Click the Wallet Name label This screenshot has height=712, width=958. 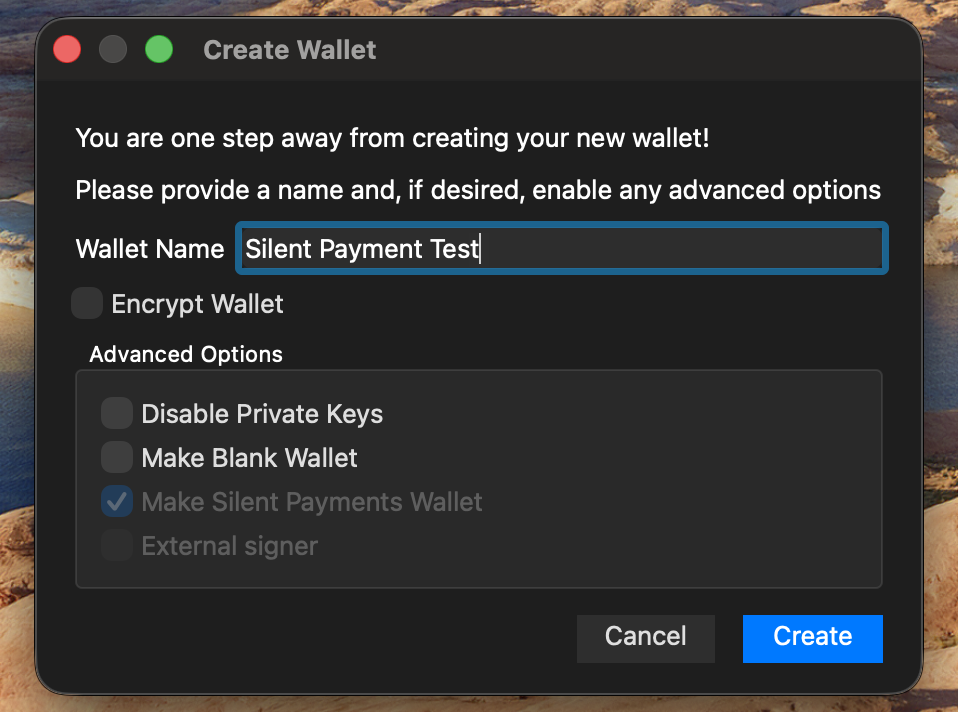coord(149,248)
